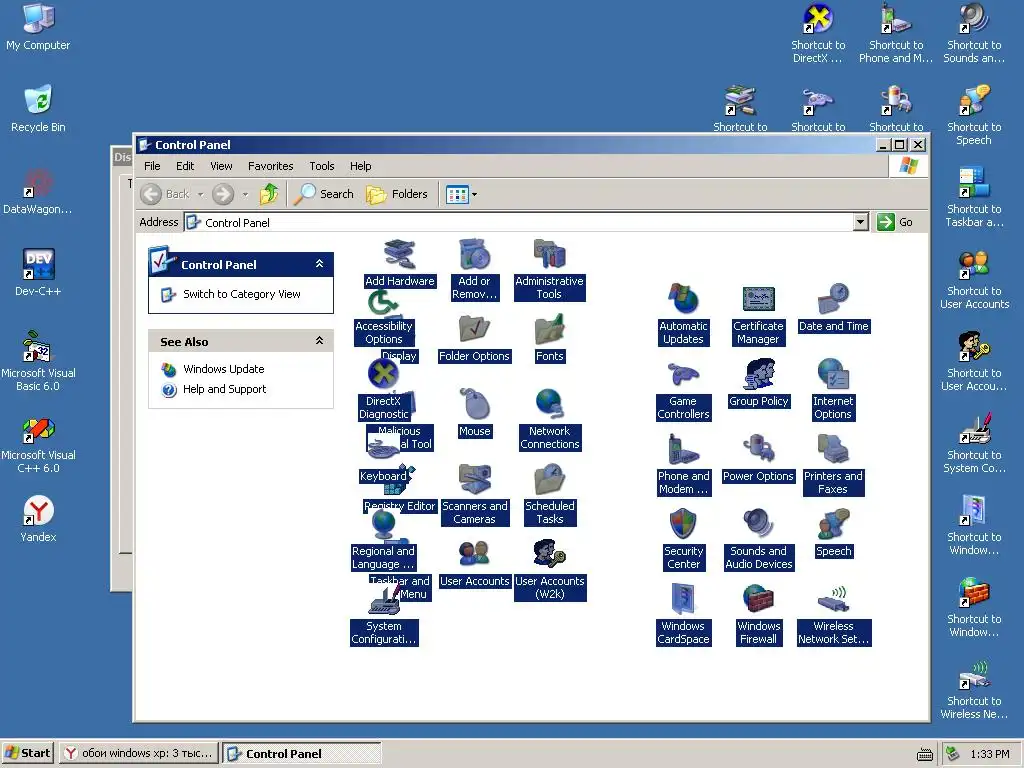
Task: Open Wireless Network Setup icon
Action: click(833, 600)
